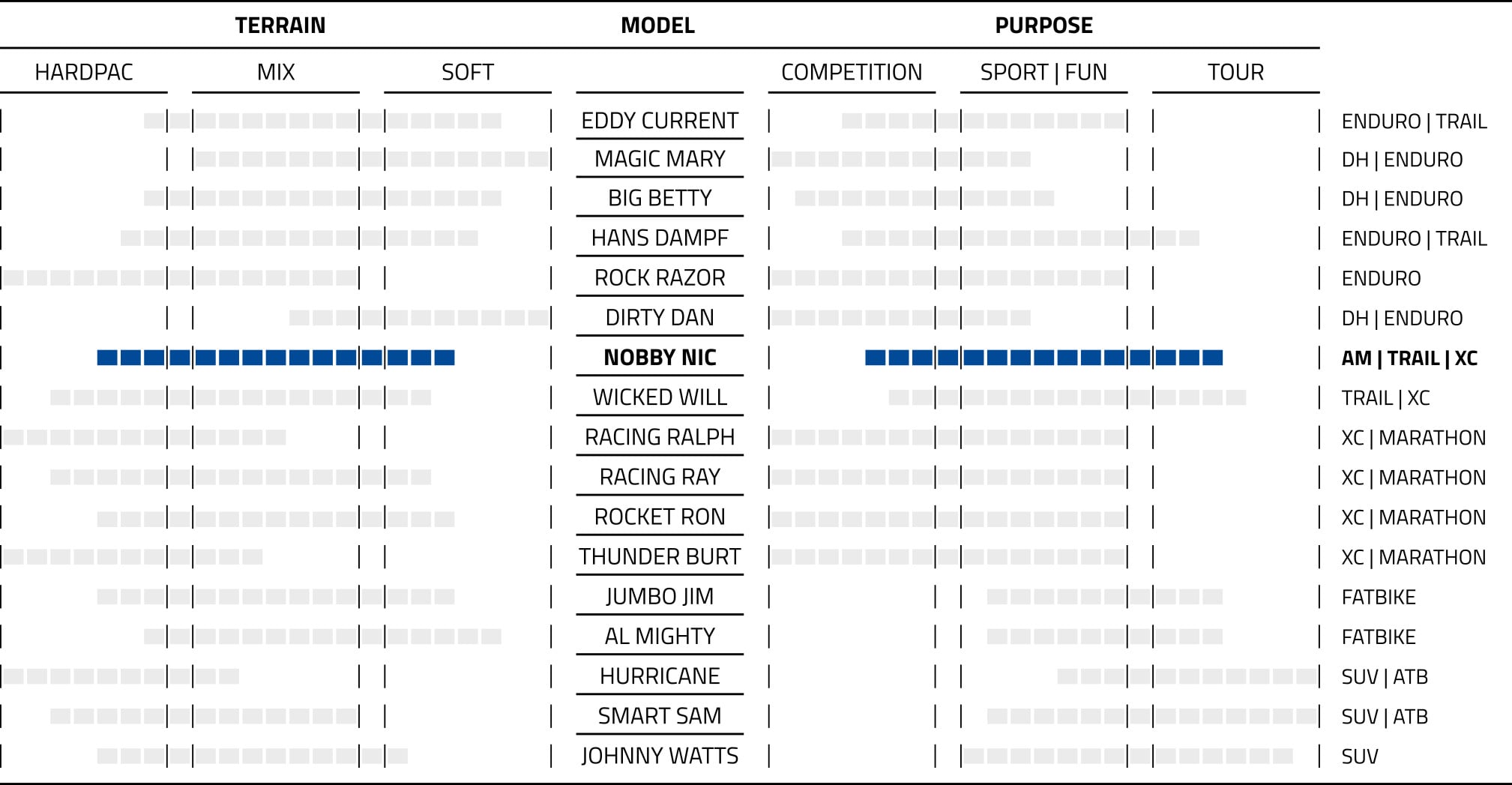Select the SPORT | FUN column header
The height and width of the screenshot is (785, 1512).
(x=1043, y=72)
